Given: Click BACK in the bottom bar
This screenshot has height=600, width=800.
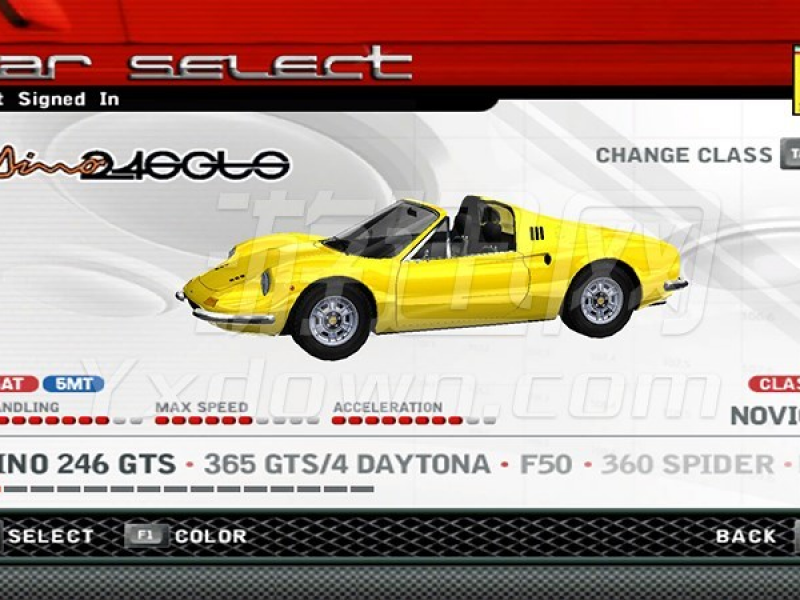Looking at the screenshot, I should (745, 536).
